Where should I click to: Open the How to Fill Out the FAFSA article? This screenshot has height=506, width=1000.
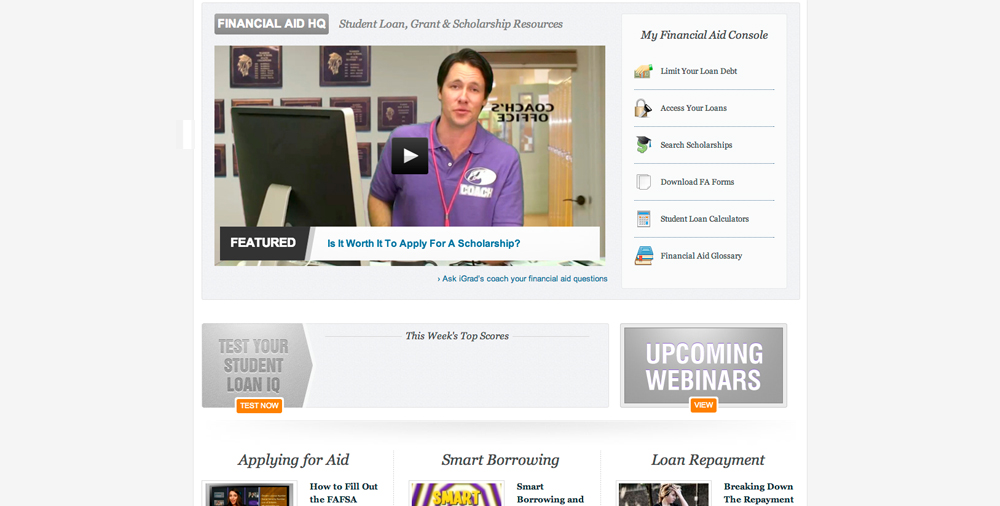[343, 493]
